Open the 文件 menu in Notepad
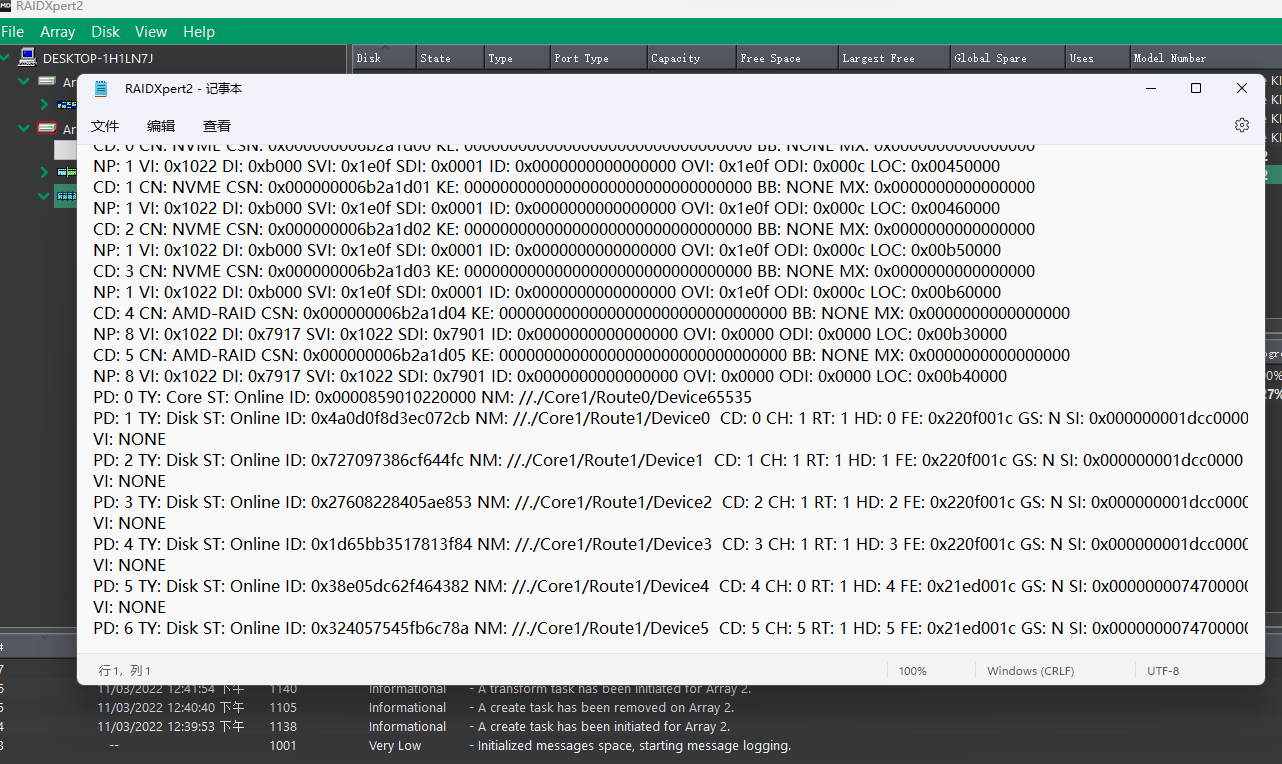Image resolution: width=1282 pixels, height=764 pixels. pyautogui.click(x=105, y=126)
